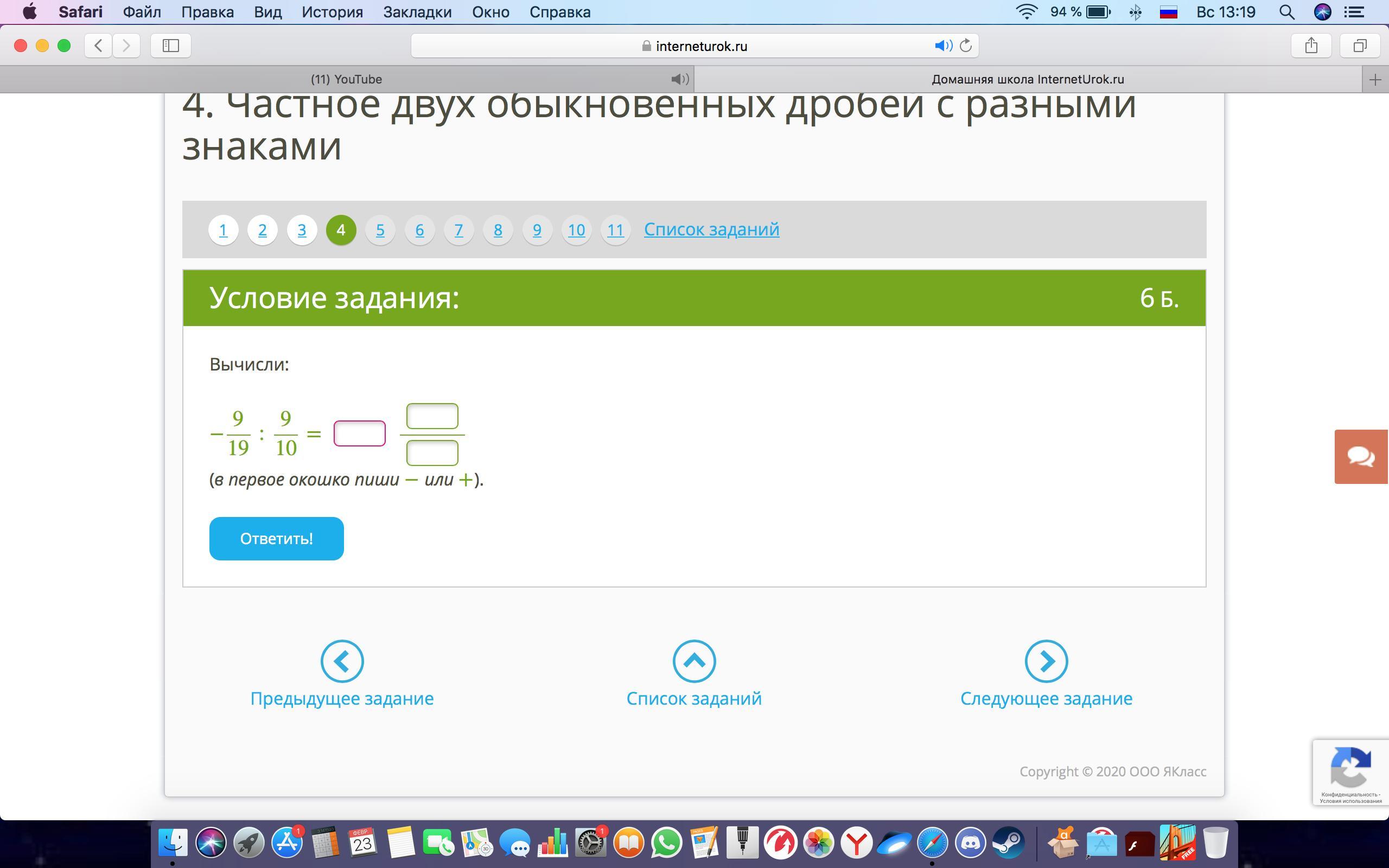This screenshot has height=868, width=1389.
Task: Open the Закладки menu
Action: [x=417, y=12]
